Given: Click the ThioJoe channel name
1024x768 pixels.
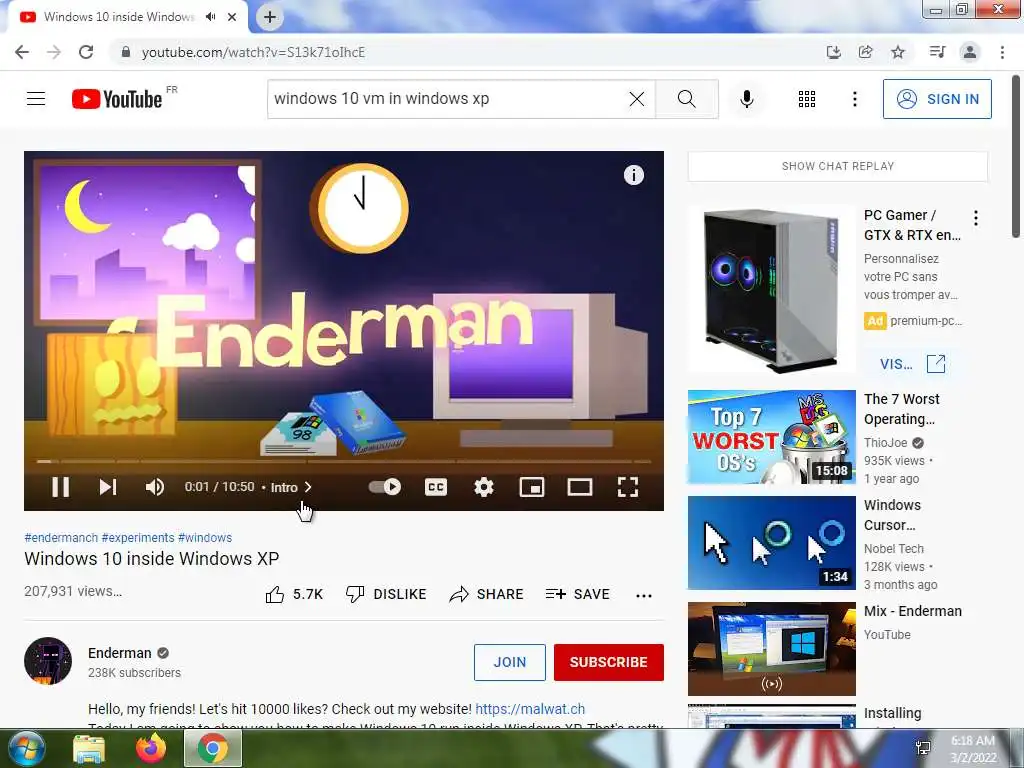Looking at the screenshot, I should pos(886,443).
